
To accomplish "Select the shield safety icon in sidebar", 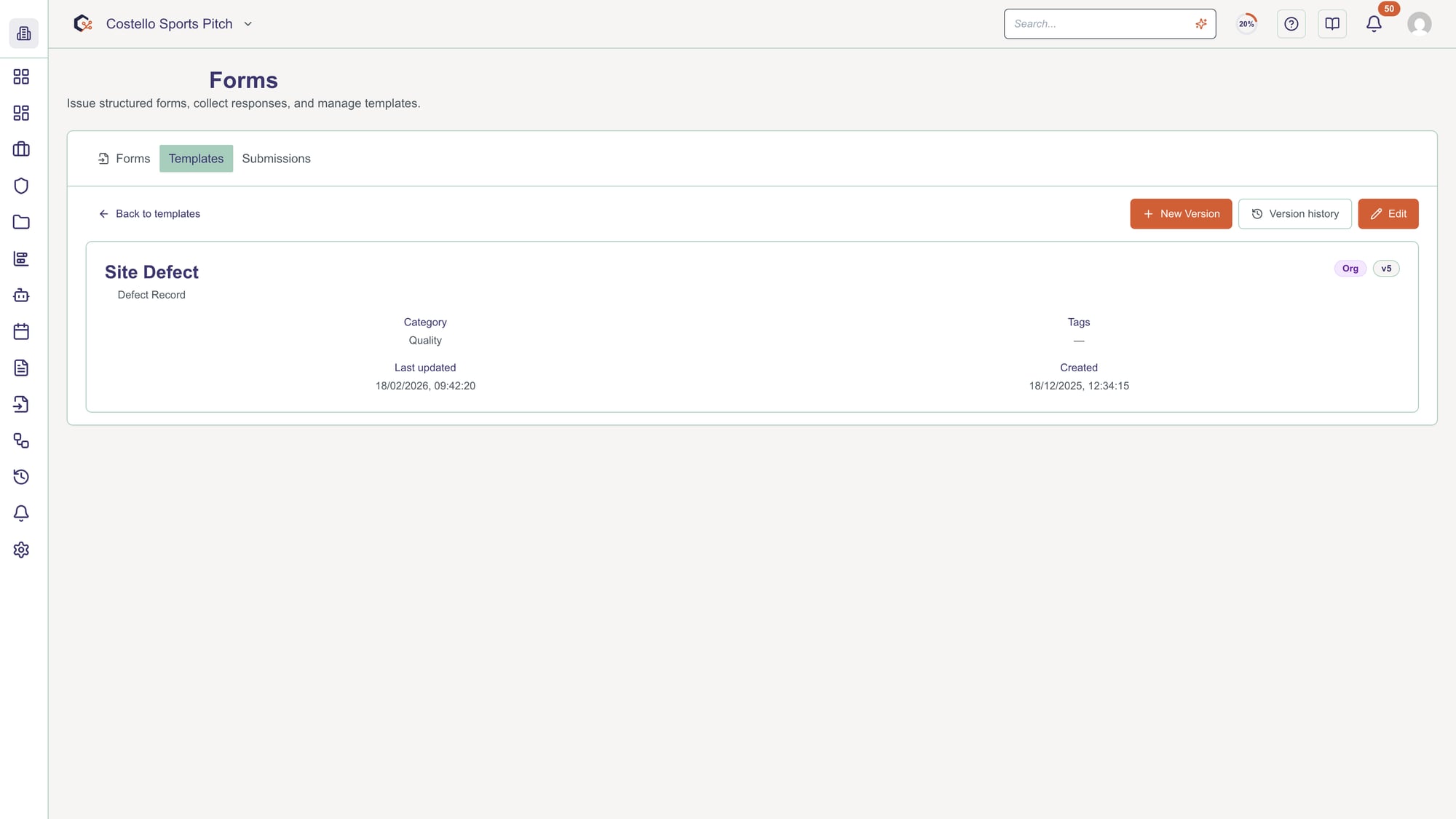I will click(21, 186).
